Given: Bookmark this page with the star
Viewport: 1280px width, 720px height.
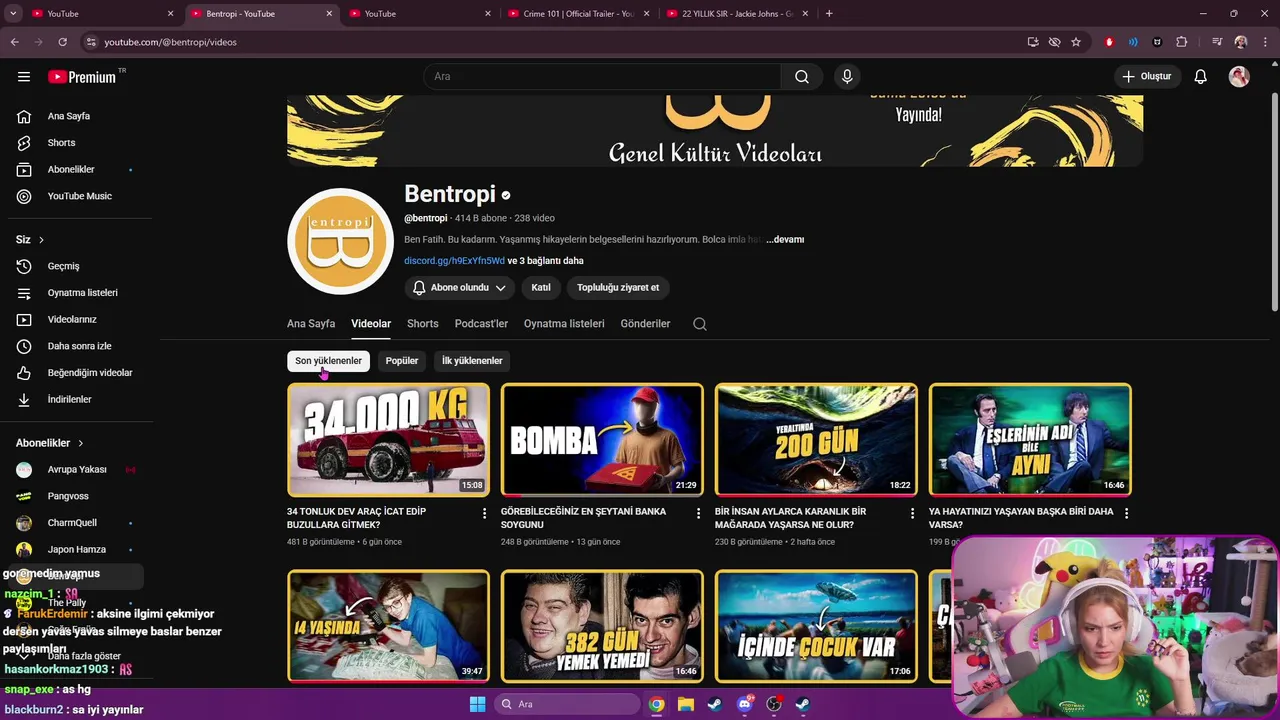Looking at the screenshot, I should coord(1076,42).
